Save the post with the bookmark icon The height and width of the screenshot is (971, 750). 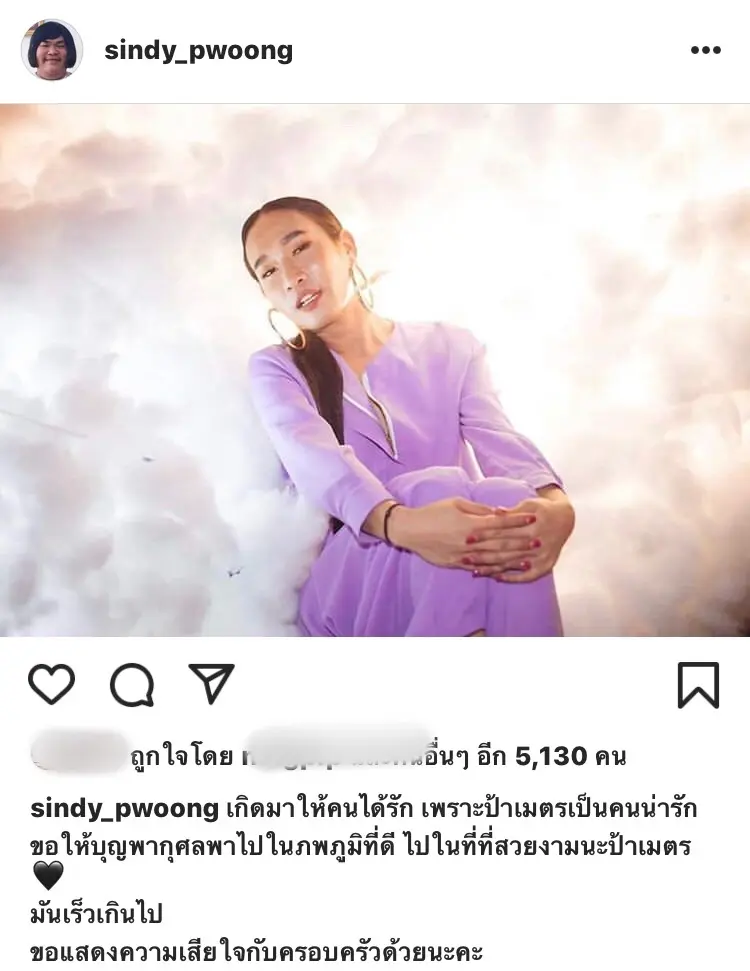(x=698, y=685)
